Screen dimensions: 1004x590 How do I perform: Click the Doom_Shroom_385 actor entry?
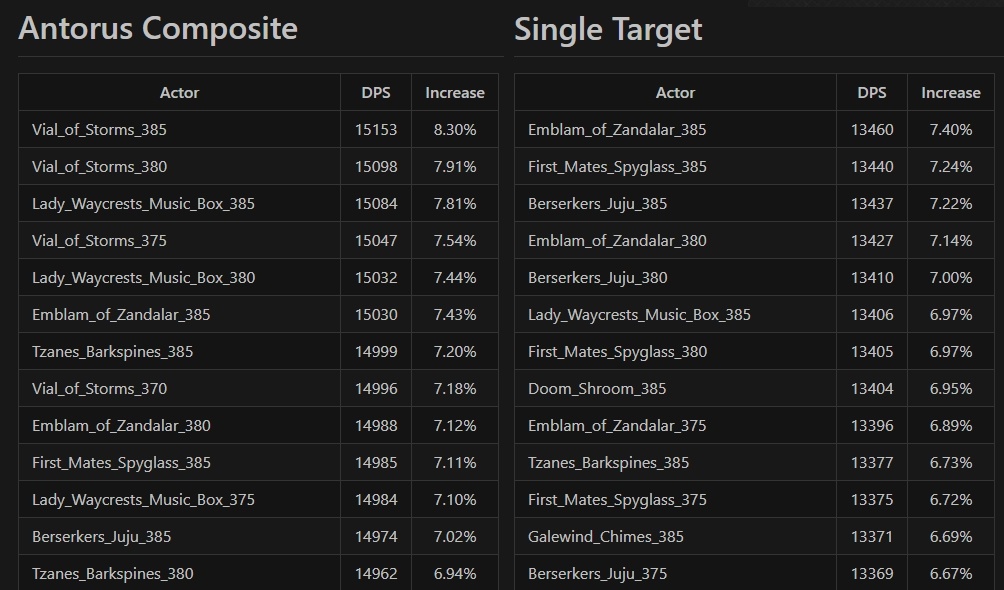tap(597, 389)
